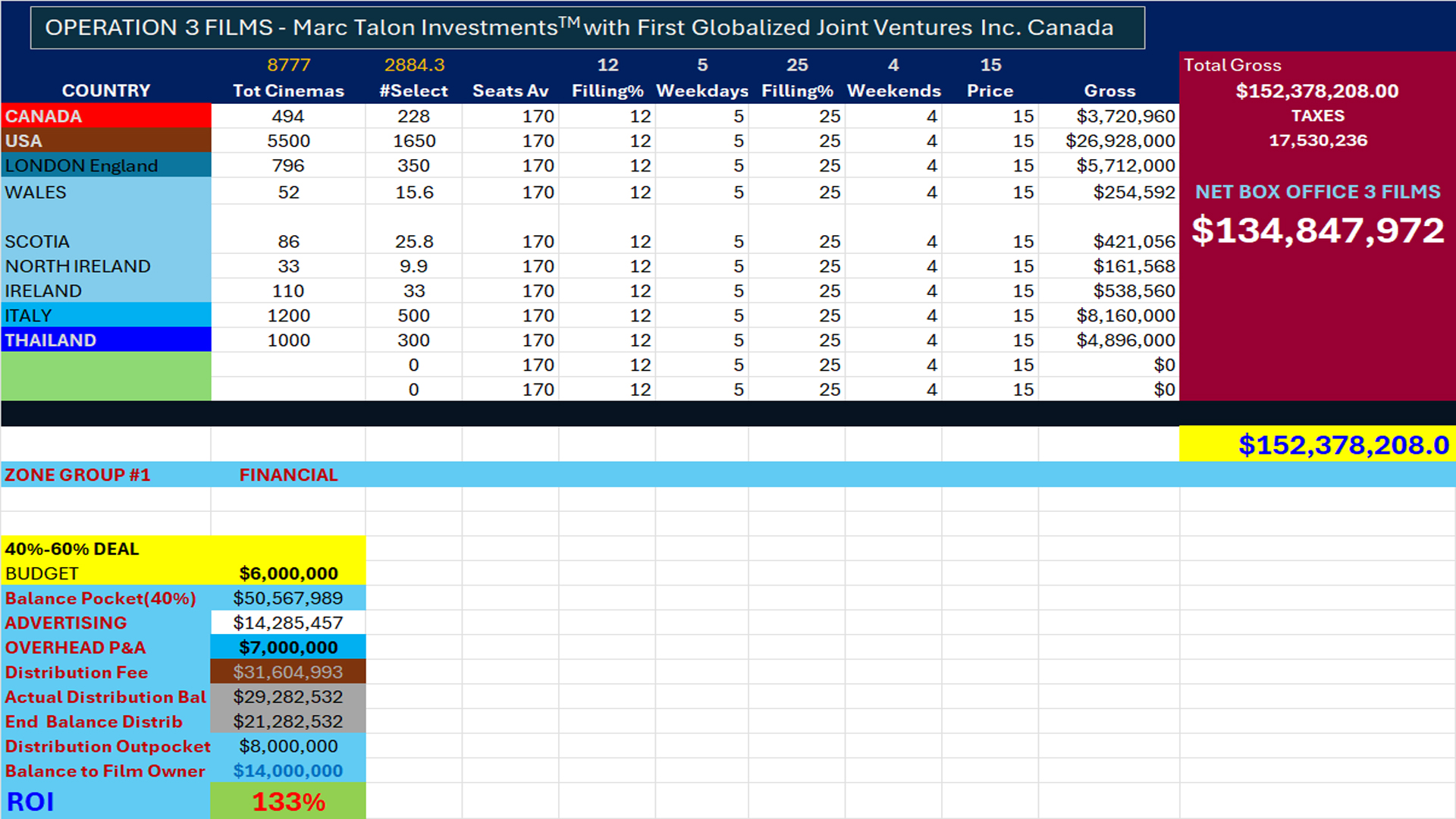Click the 8777 total cinemas value
The image size is (1456, 819).
pos(288,65)
